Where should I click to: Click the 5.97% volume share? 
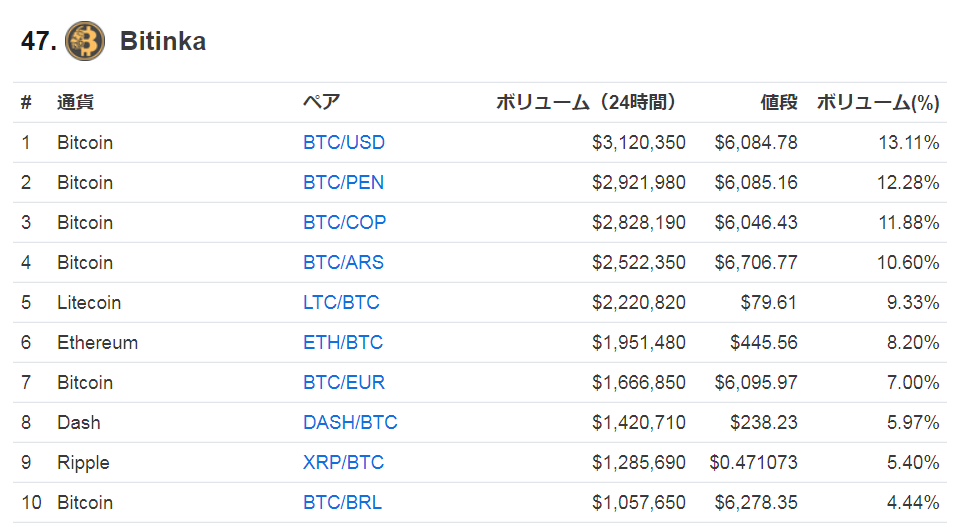tap(913, 422)
